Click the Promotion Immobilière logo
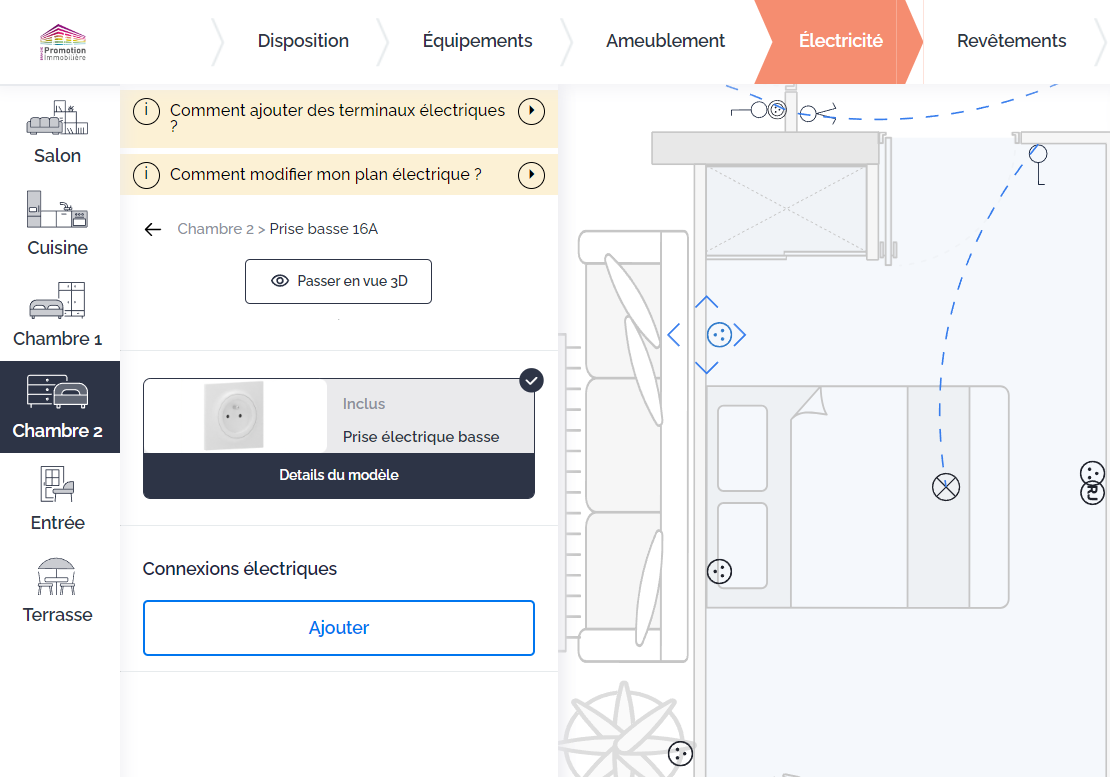Viewport: 1110px width, 777px height. 64,42
